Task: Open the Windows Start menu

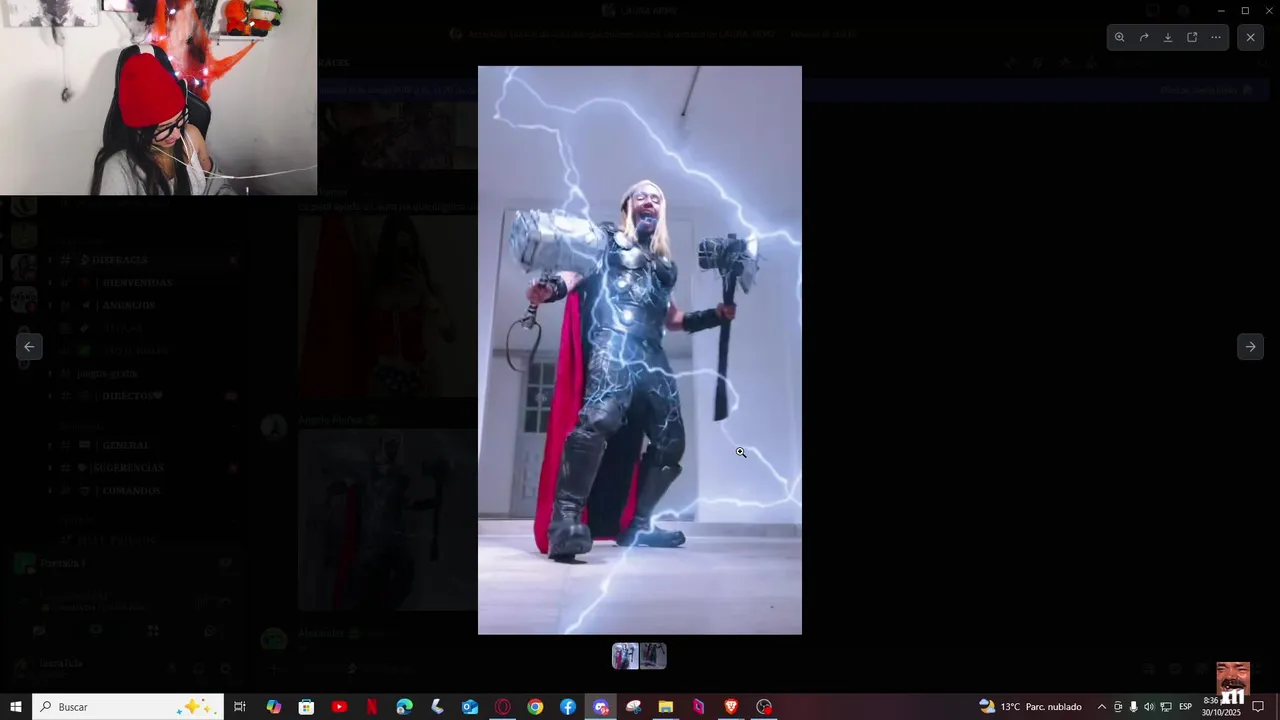Action: click(x=15, y=707)
